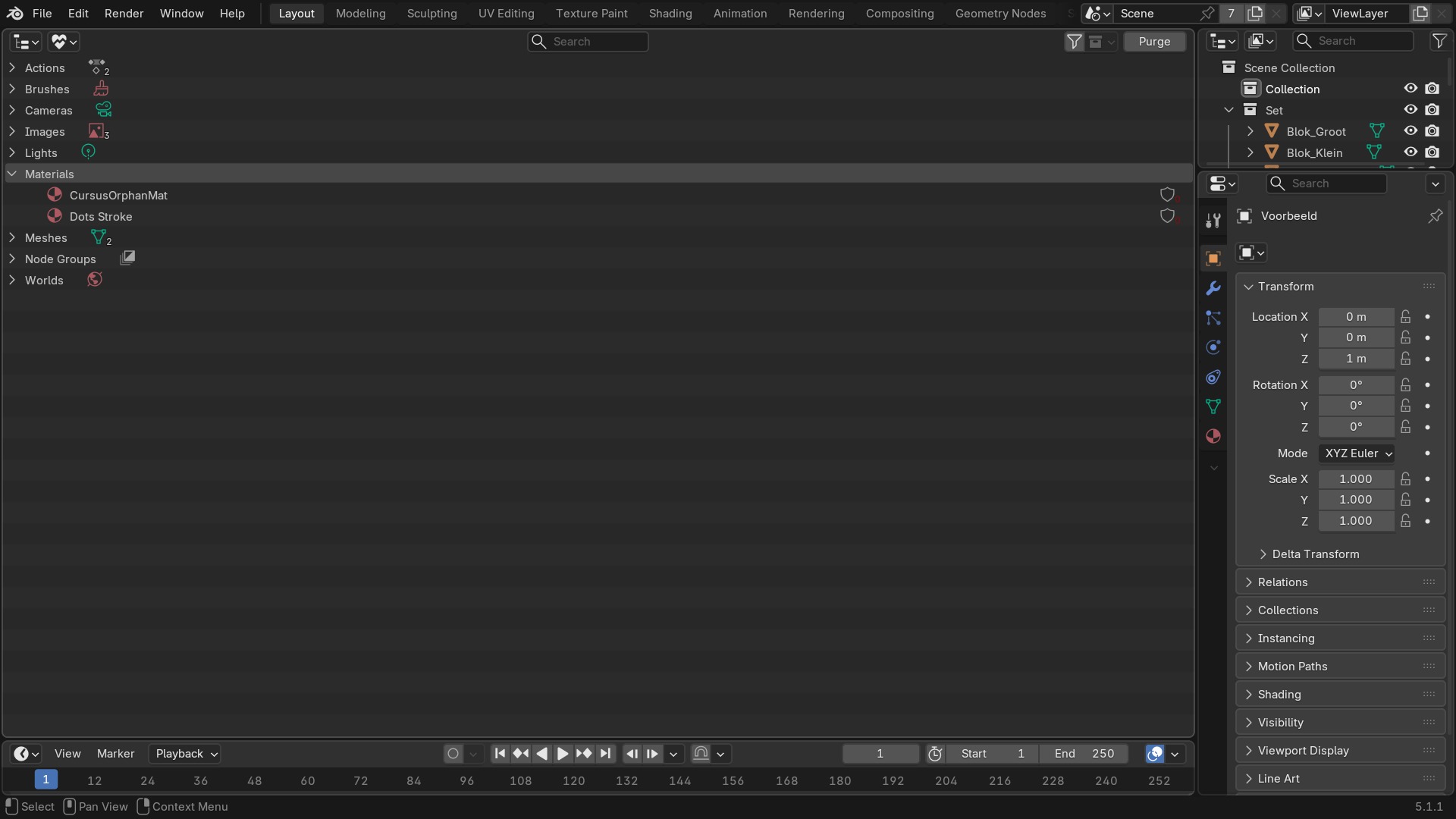Toggle fake user shield for Dots Stroke
1456x819 pixels.
[1168, 216]
